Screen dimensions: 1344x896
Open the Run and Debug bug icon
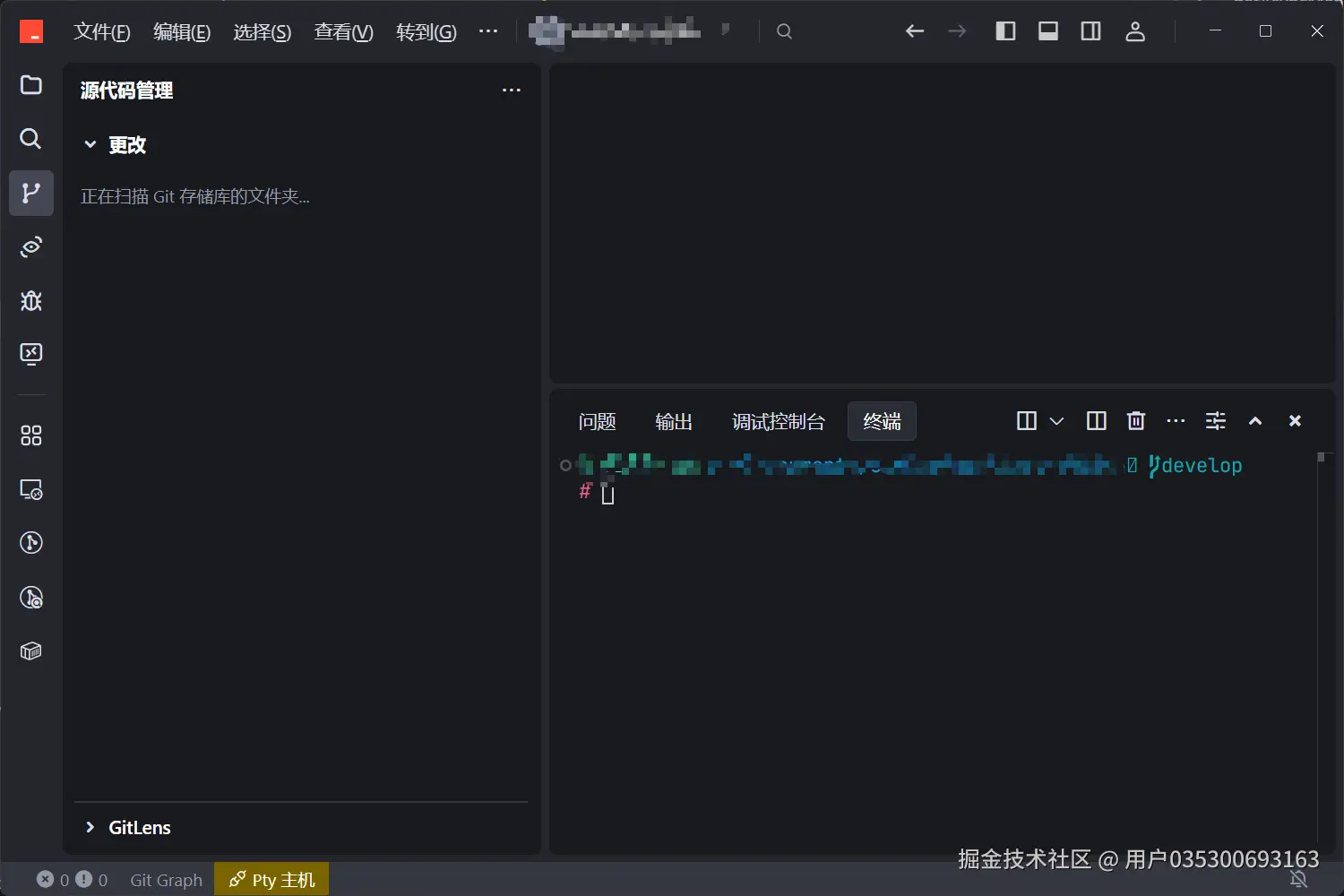tap(31, 300)
